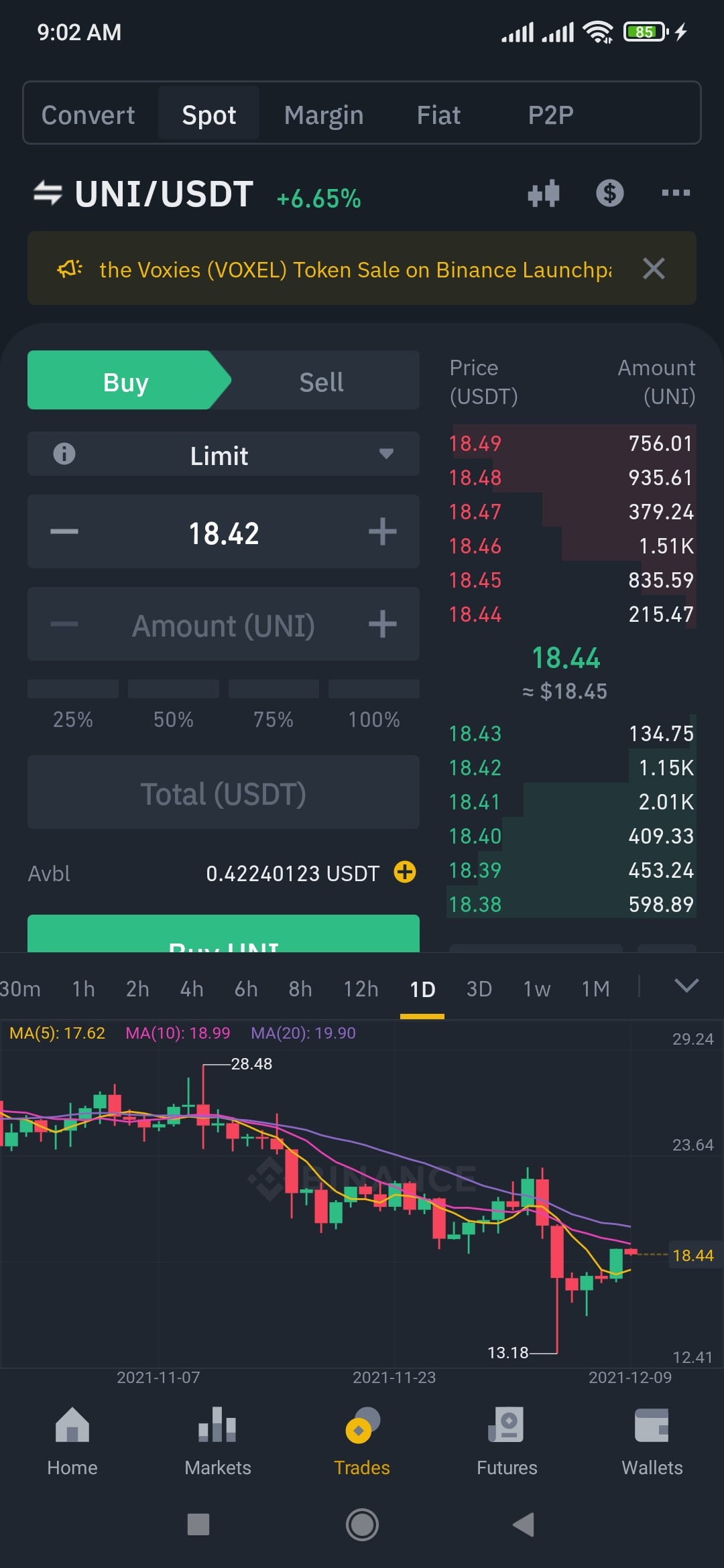Viewport: 724px width, 1568px height.
Task: Select the 2h chart interval
Action: pyautogui.click(x=137, y=989)
